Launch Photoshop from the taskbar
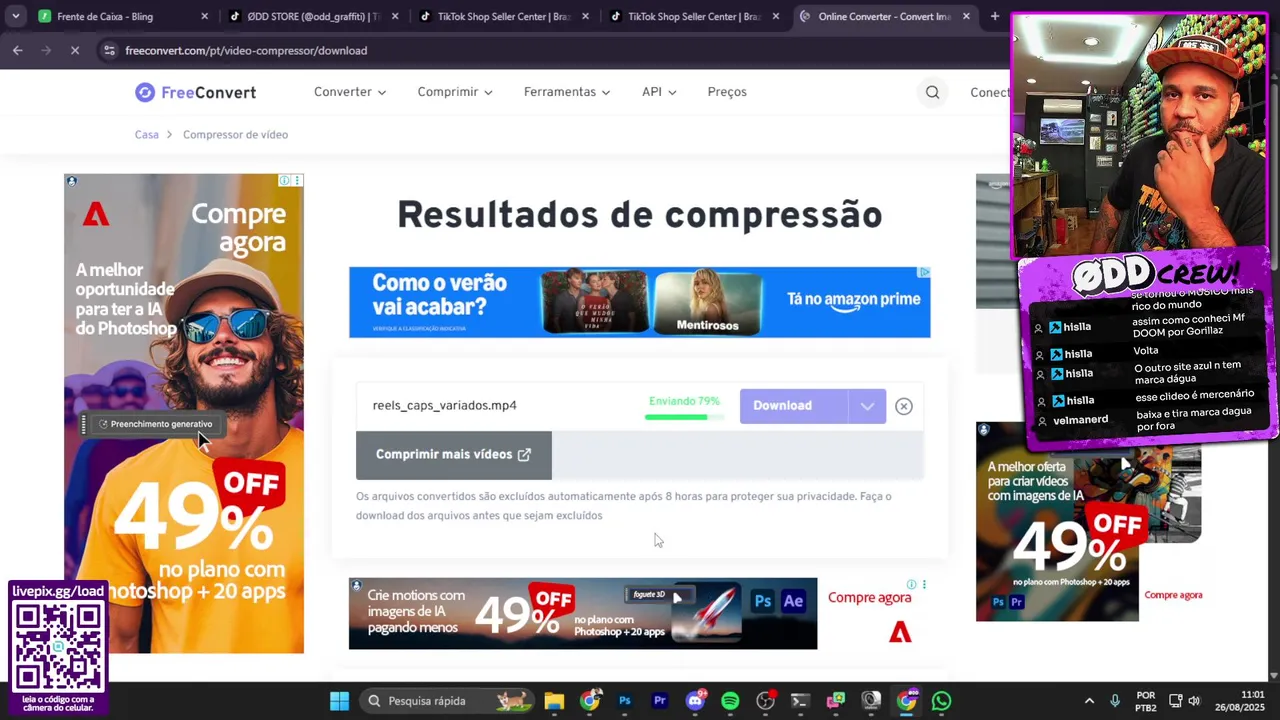This screenshot has width=1280, height=720. [625, 701]
